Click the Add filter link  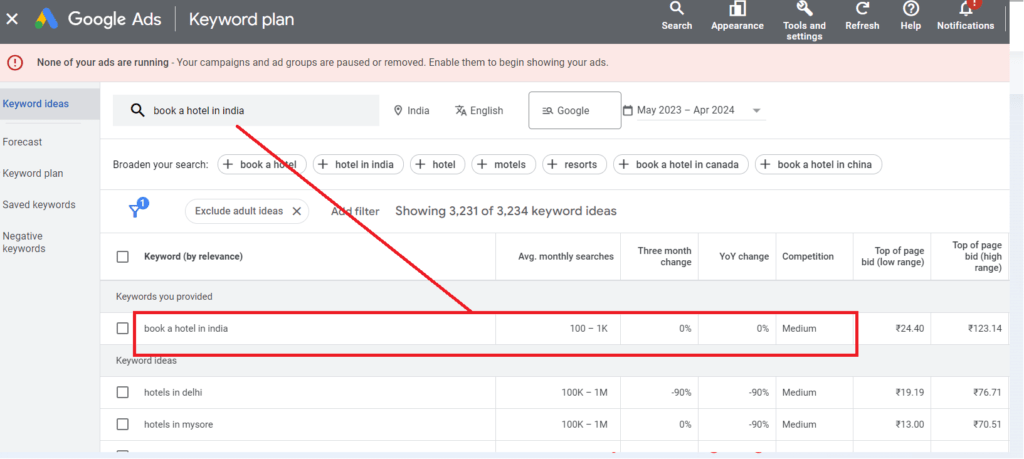point(355,211)
